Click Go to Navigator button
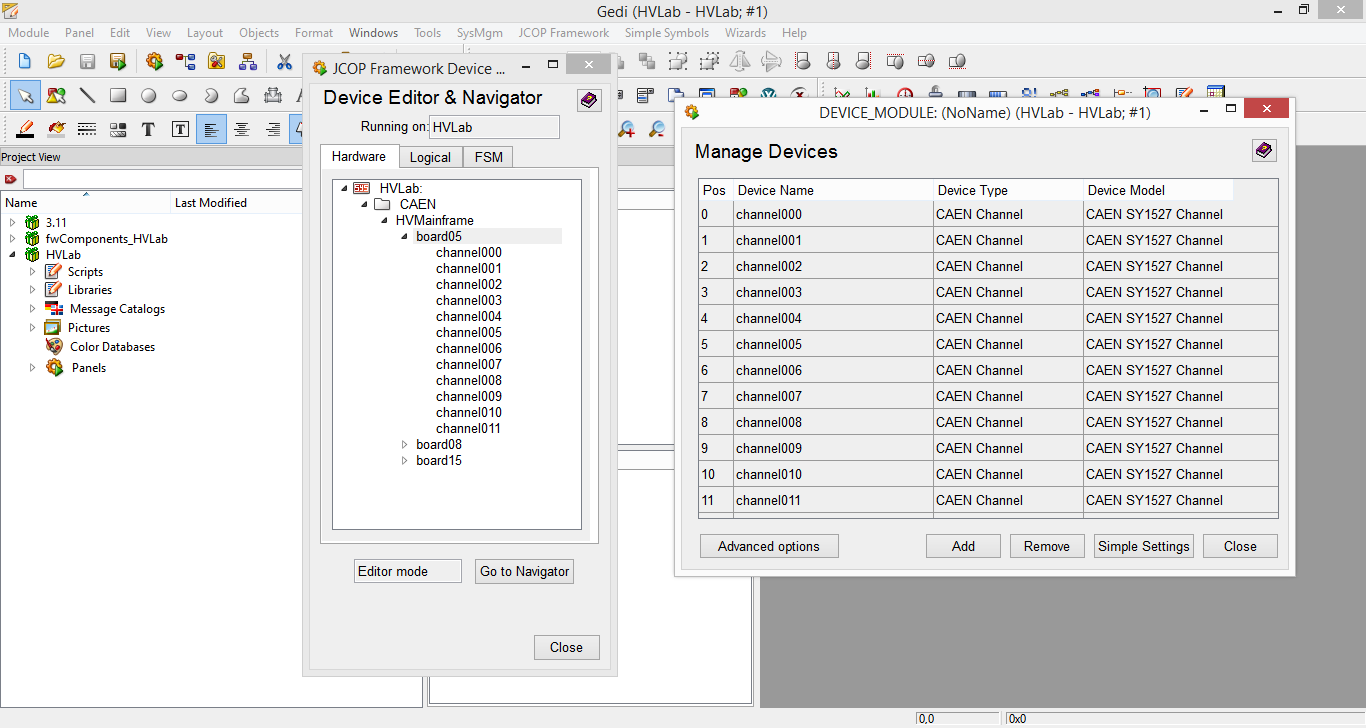This screenshot has height=728, width=1366. [524, 571]
